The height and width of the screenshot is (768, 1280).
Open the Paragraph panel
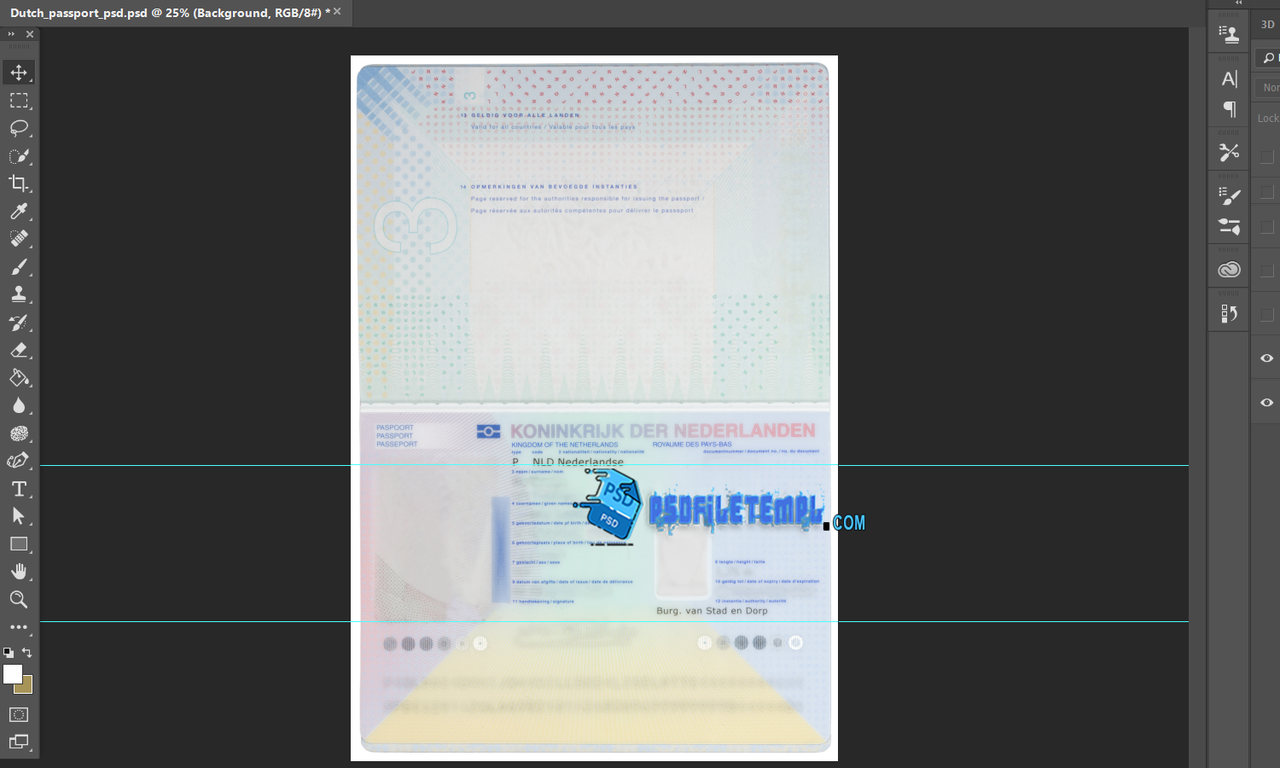(1229, 108)
